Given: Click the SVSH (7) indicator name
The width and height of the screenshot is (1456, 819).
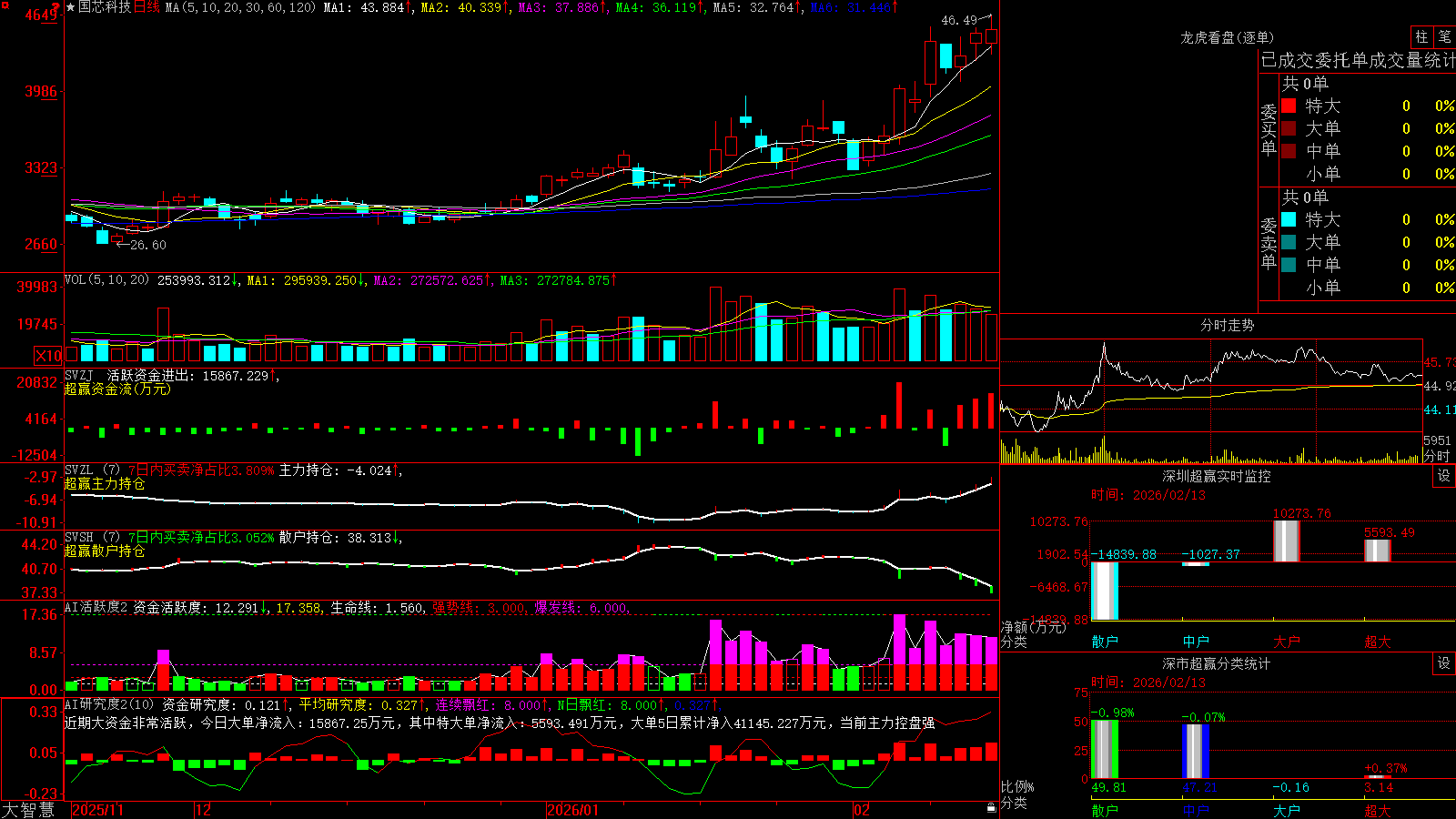Looking at the screenshot, I should [x=92, y=538].
